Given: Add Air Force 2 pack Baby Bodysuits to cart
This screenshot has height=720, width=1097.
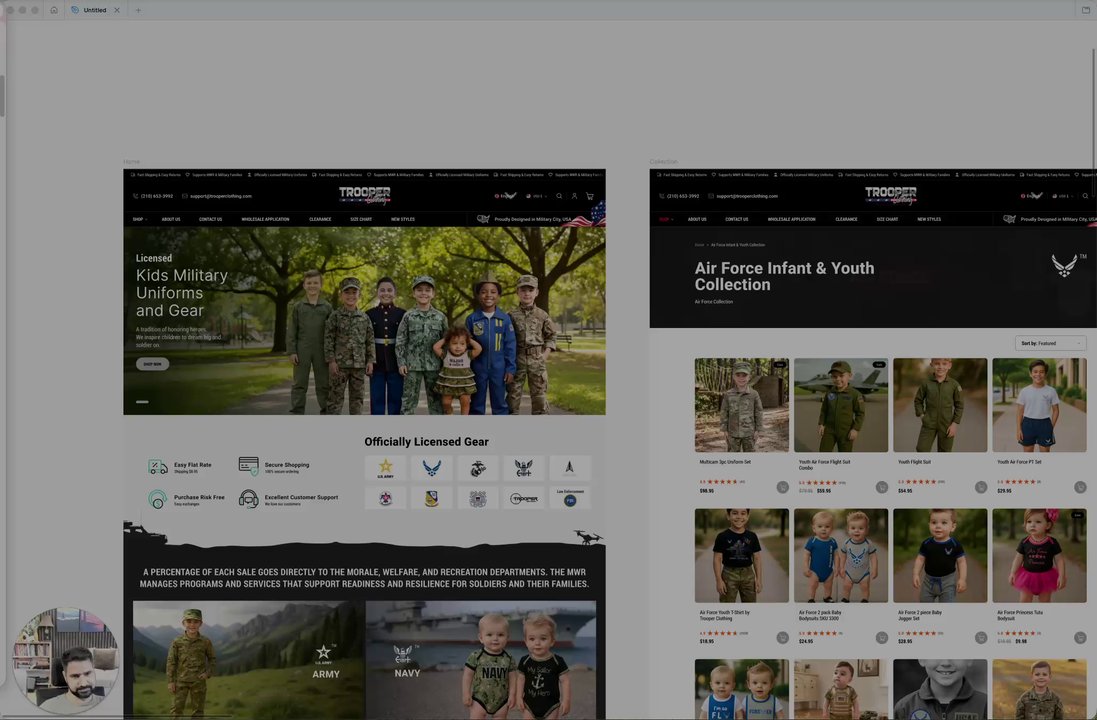Looking at the screenshot, I should tap(882, 637).
